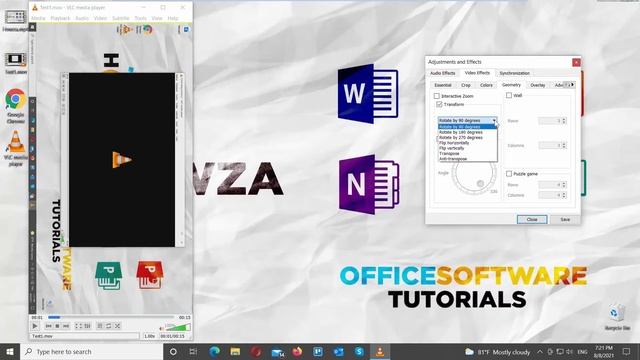Click the next media button in VLC
Viewport: 640px width, 360px height.
[66, 326]
